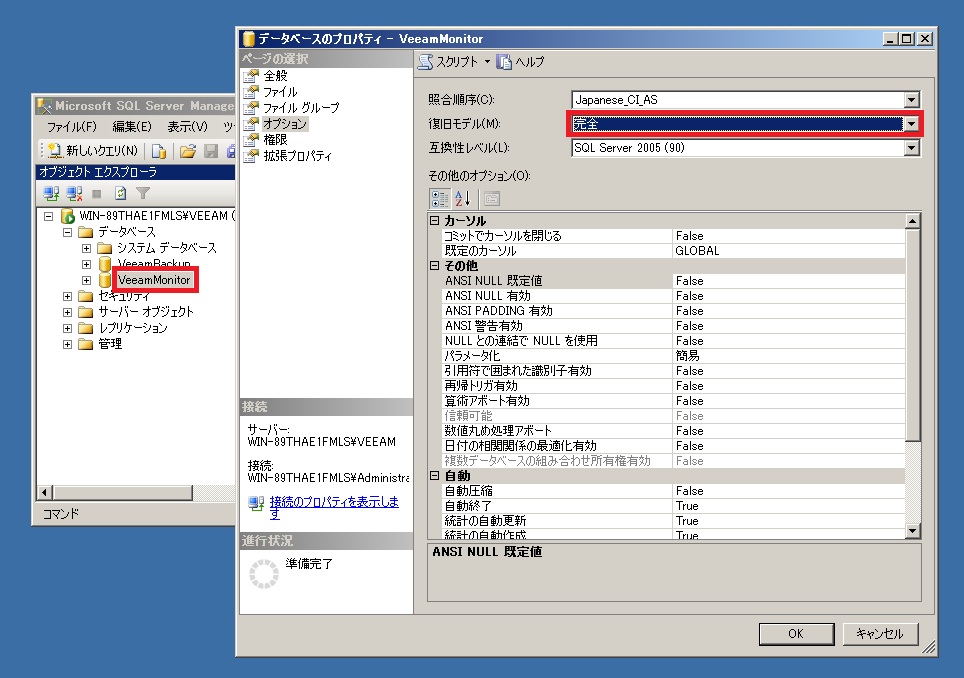
Task: Open 接続のプロパティを表示します link
Action: click(x=334, y=507)
